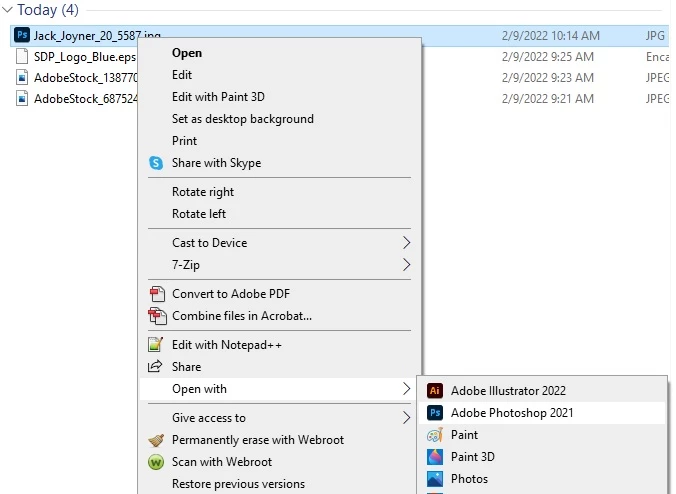Select the AdobeStock_13877 file name

coord(85,78)
